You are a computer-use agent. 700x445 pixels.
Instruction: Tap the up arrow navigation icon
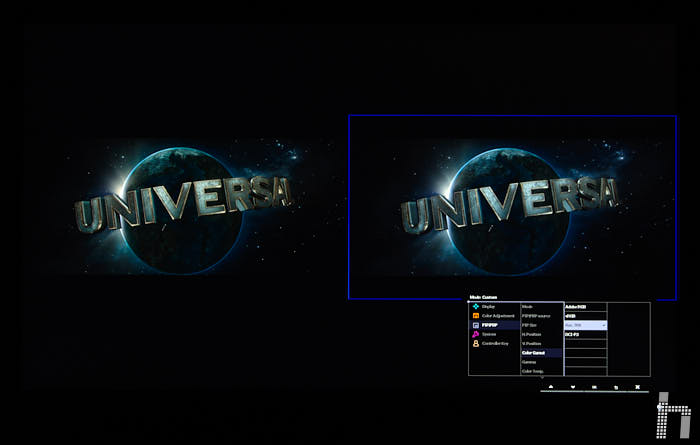[x=551, y=387]
